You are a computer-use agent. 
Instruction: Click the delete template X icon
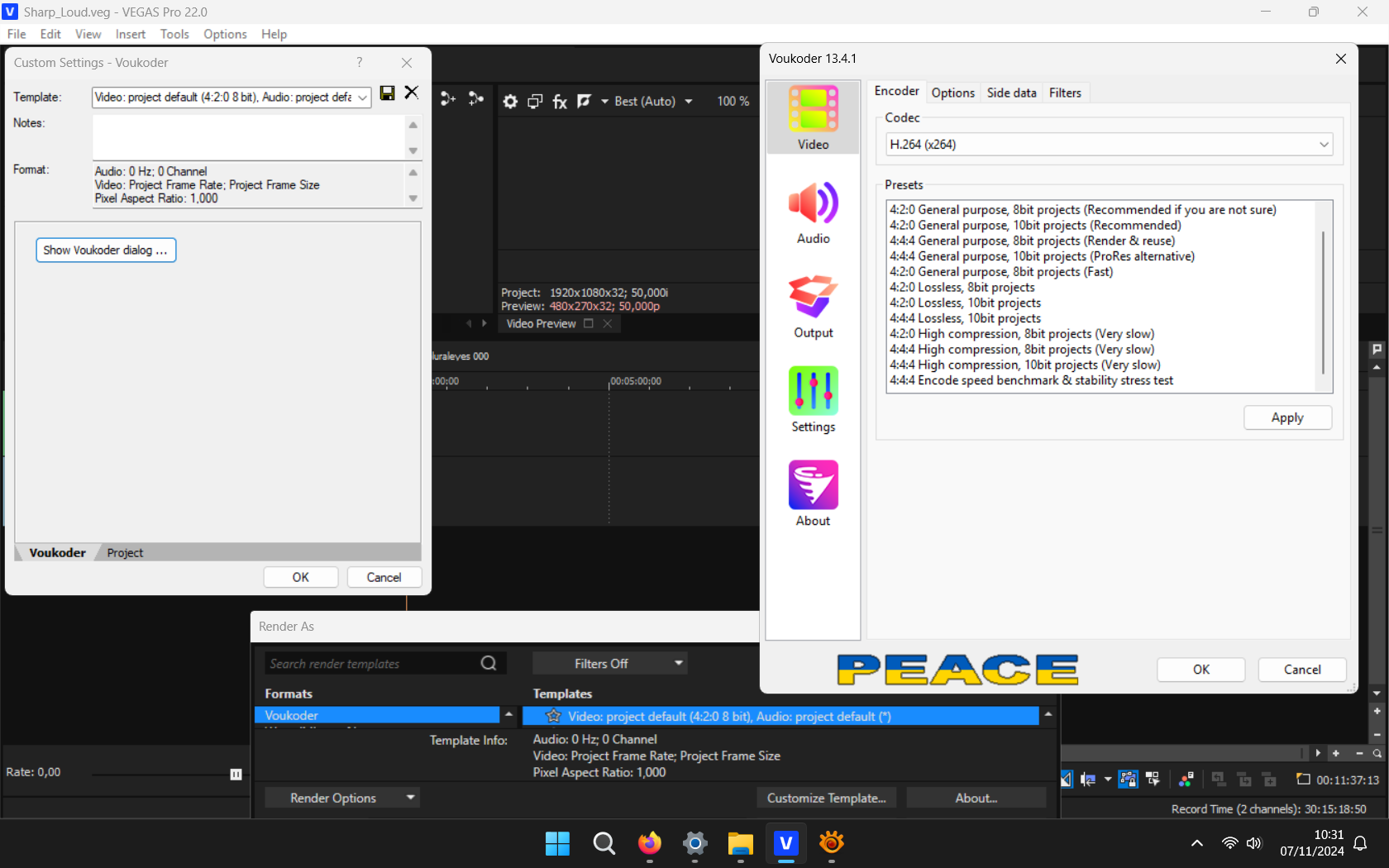[411, 93]
